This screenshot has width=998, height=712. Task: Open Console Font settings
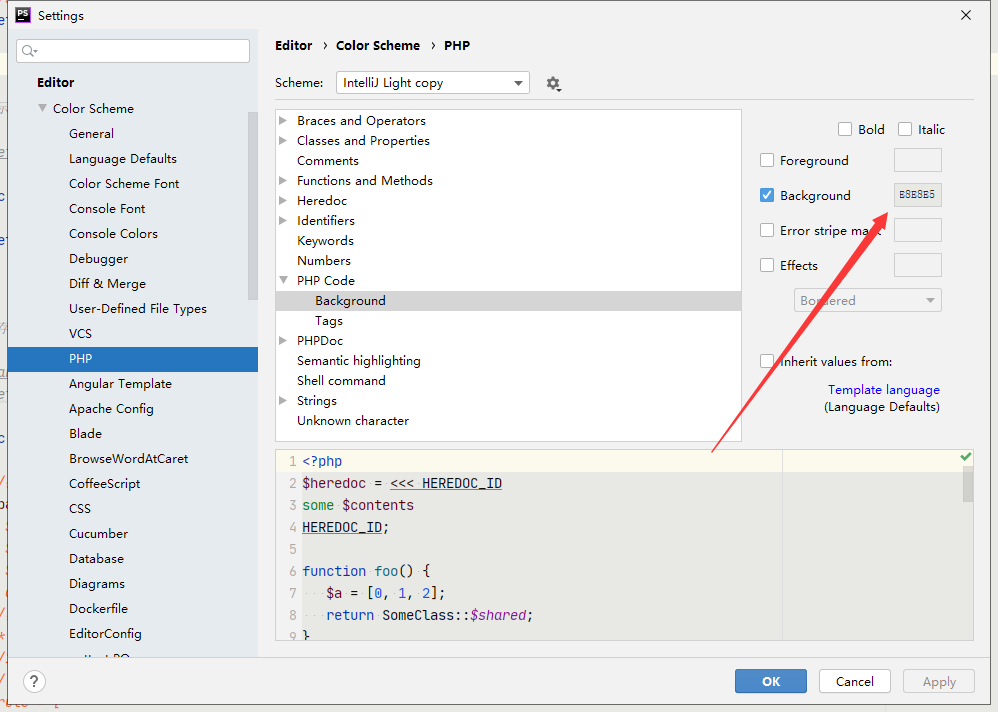pos(107,209)
